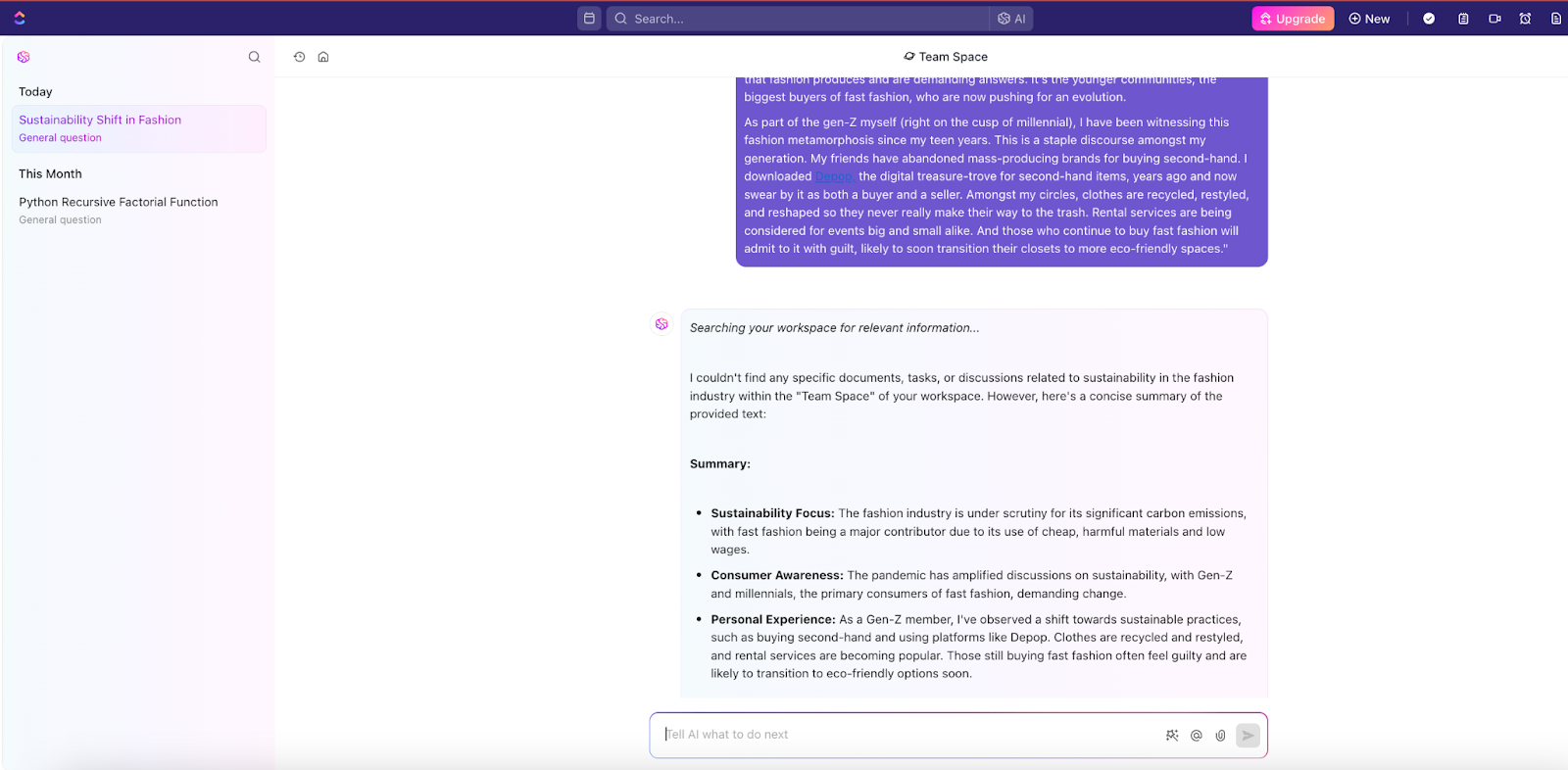Follow the Depop link in the message
Screen dimensions: 1568x770
[835, 176]
